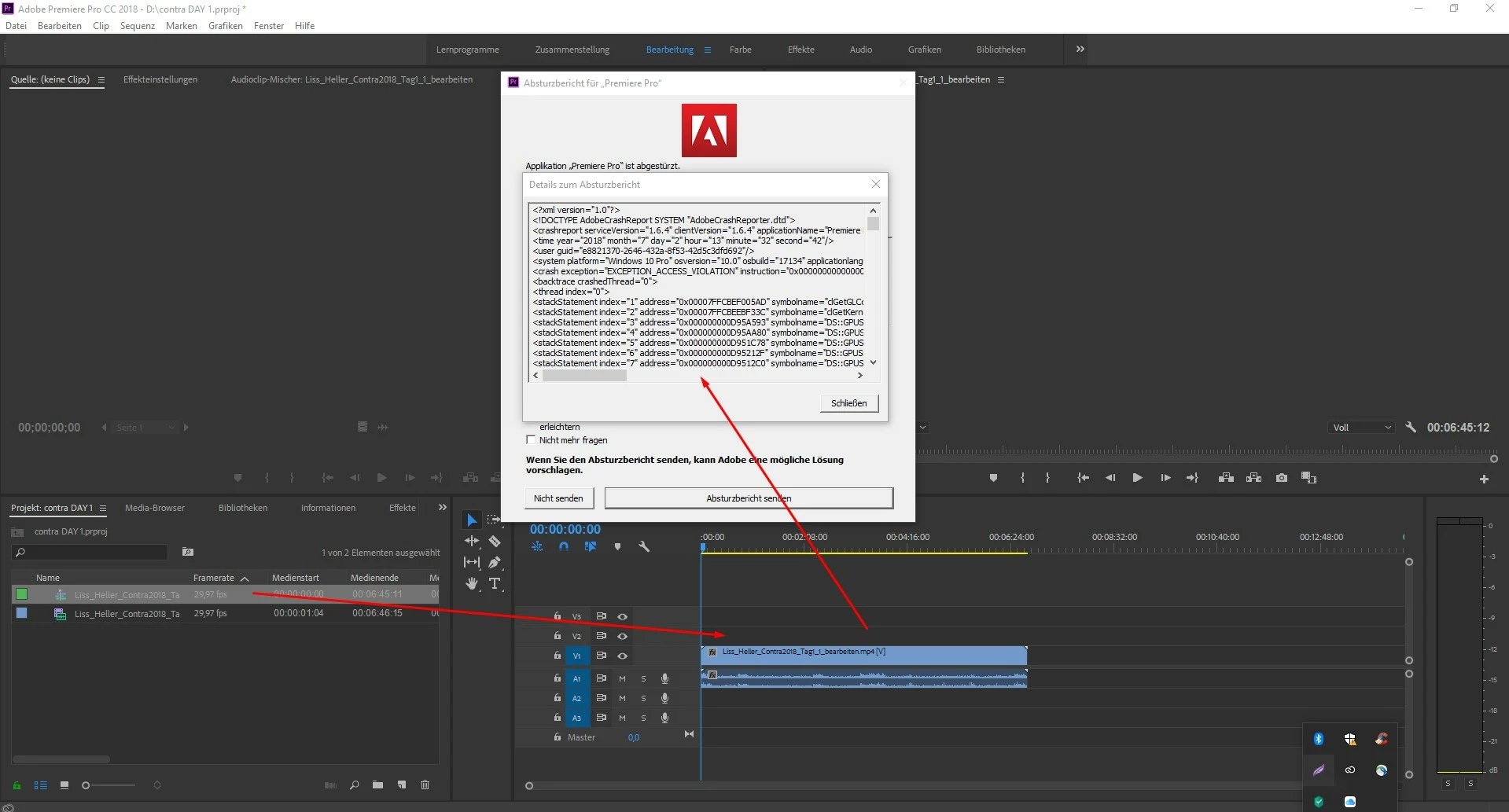Add a marker in the timeline
Image resolution: width=1509 pixels, height=812 pixels.
pyautogui.click(x=617, y=546)
